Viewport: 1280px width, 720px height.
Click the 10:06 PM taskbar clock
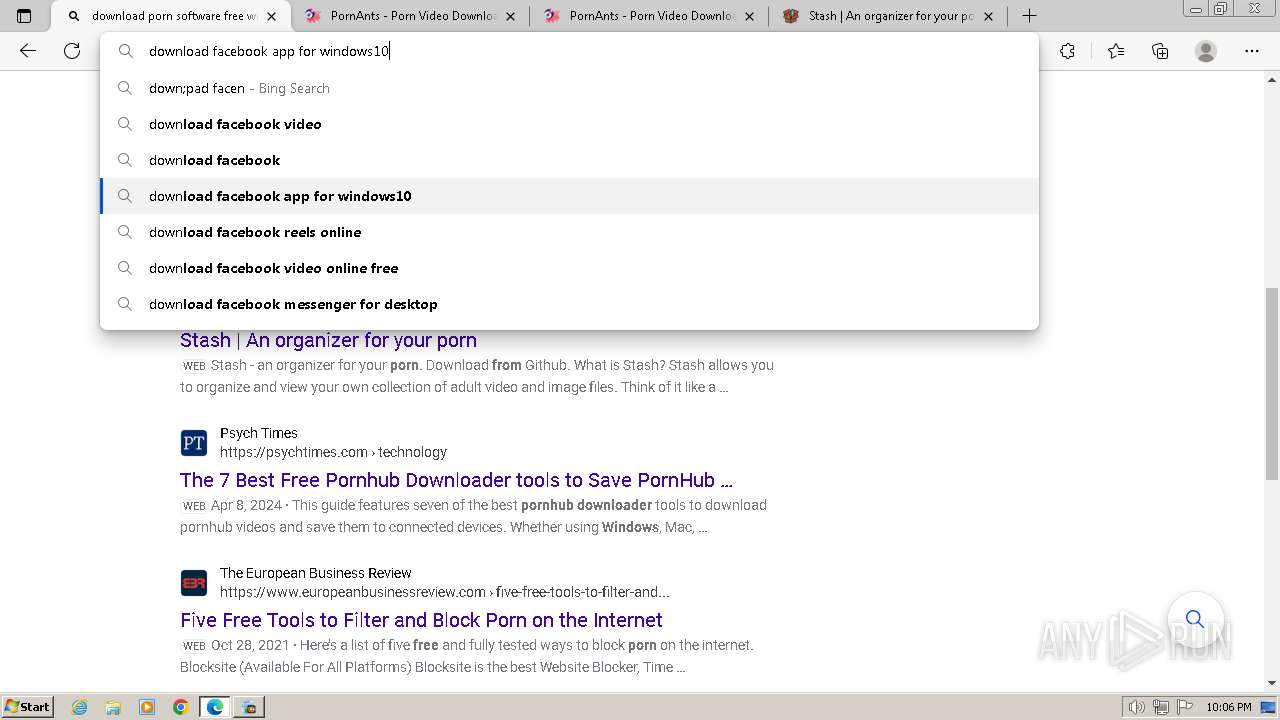(1229, 707)
